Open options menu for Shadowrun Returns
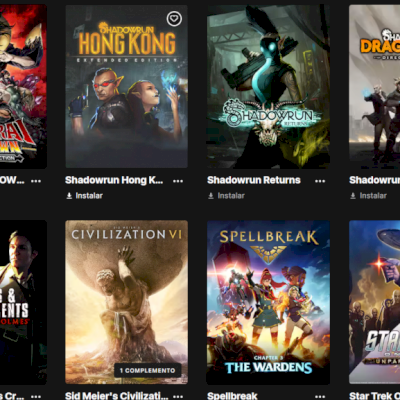This screenshot has width=400, height=400. [x=320, y=181]
